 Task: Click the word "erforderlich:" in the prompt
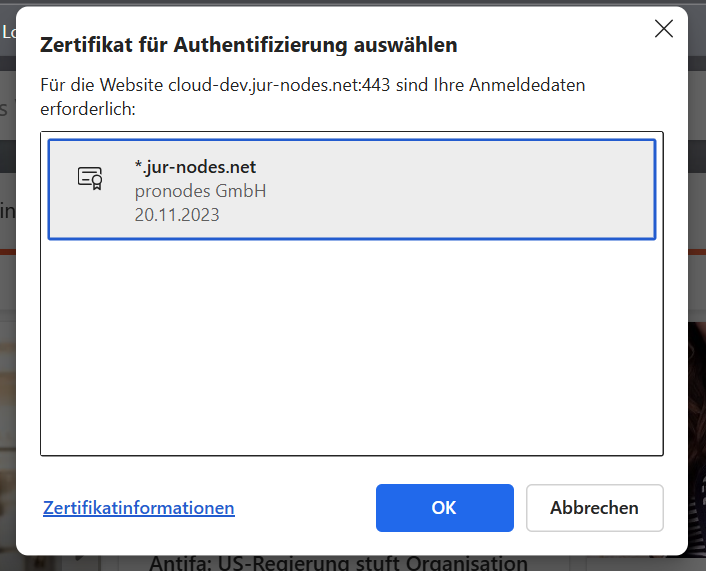(87, 108)
